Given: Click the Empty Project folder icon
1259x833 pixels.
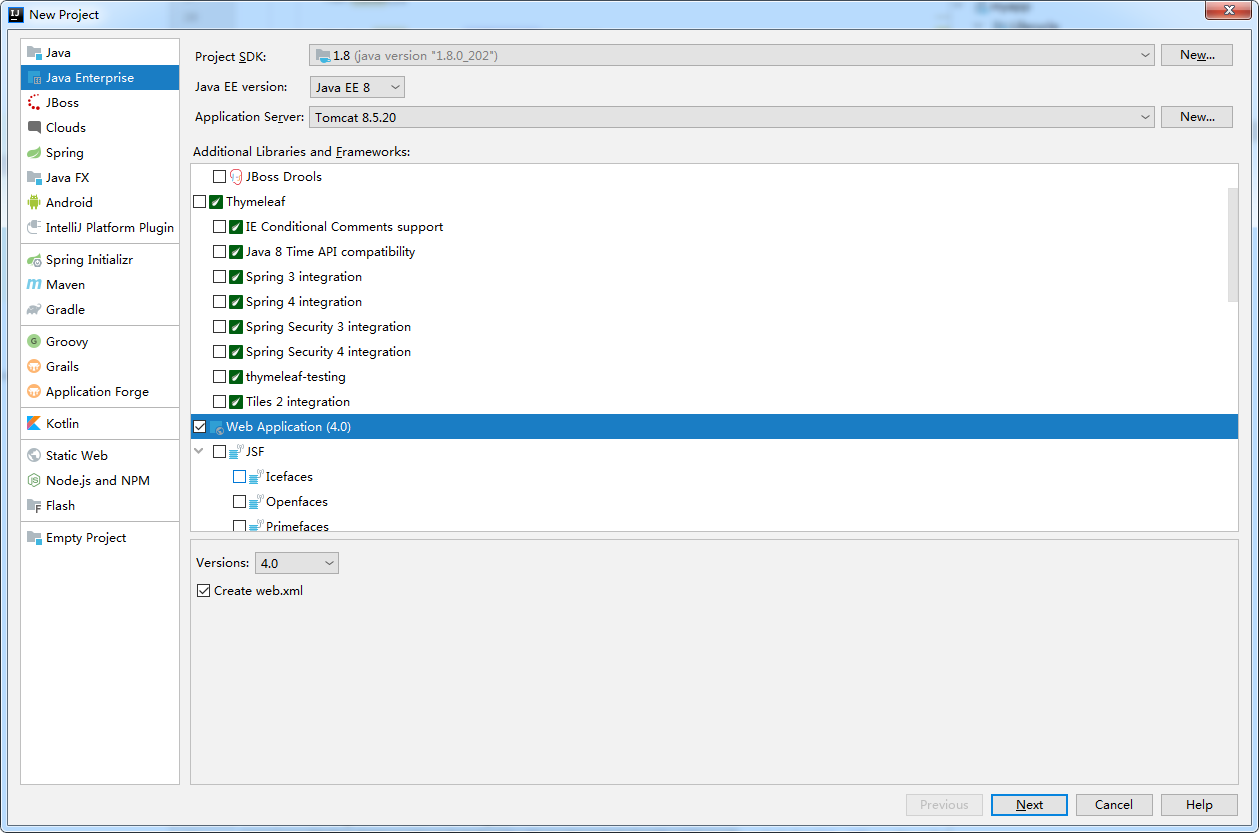Looking at the screenshot, I should [35, 537].
